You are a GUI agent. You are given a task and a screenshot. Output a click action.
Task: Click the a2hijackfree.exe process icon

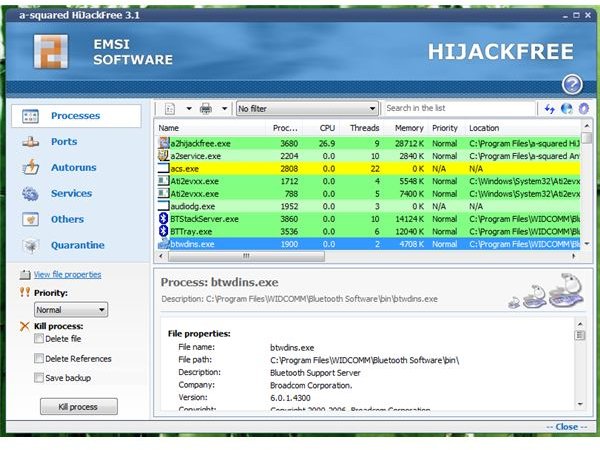click(164, 143)
